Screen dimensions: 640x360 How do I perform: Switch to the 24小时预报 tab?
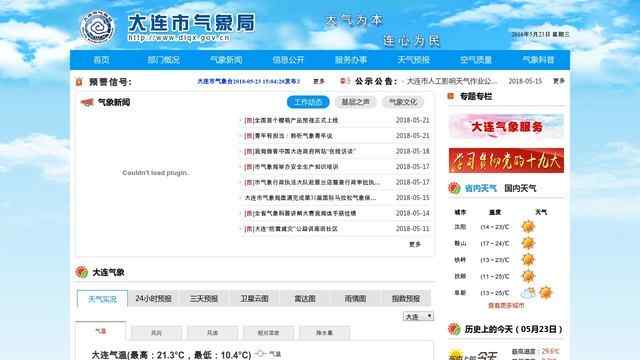(x=153, y=299)
